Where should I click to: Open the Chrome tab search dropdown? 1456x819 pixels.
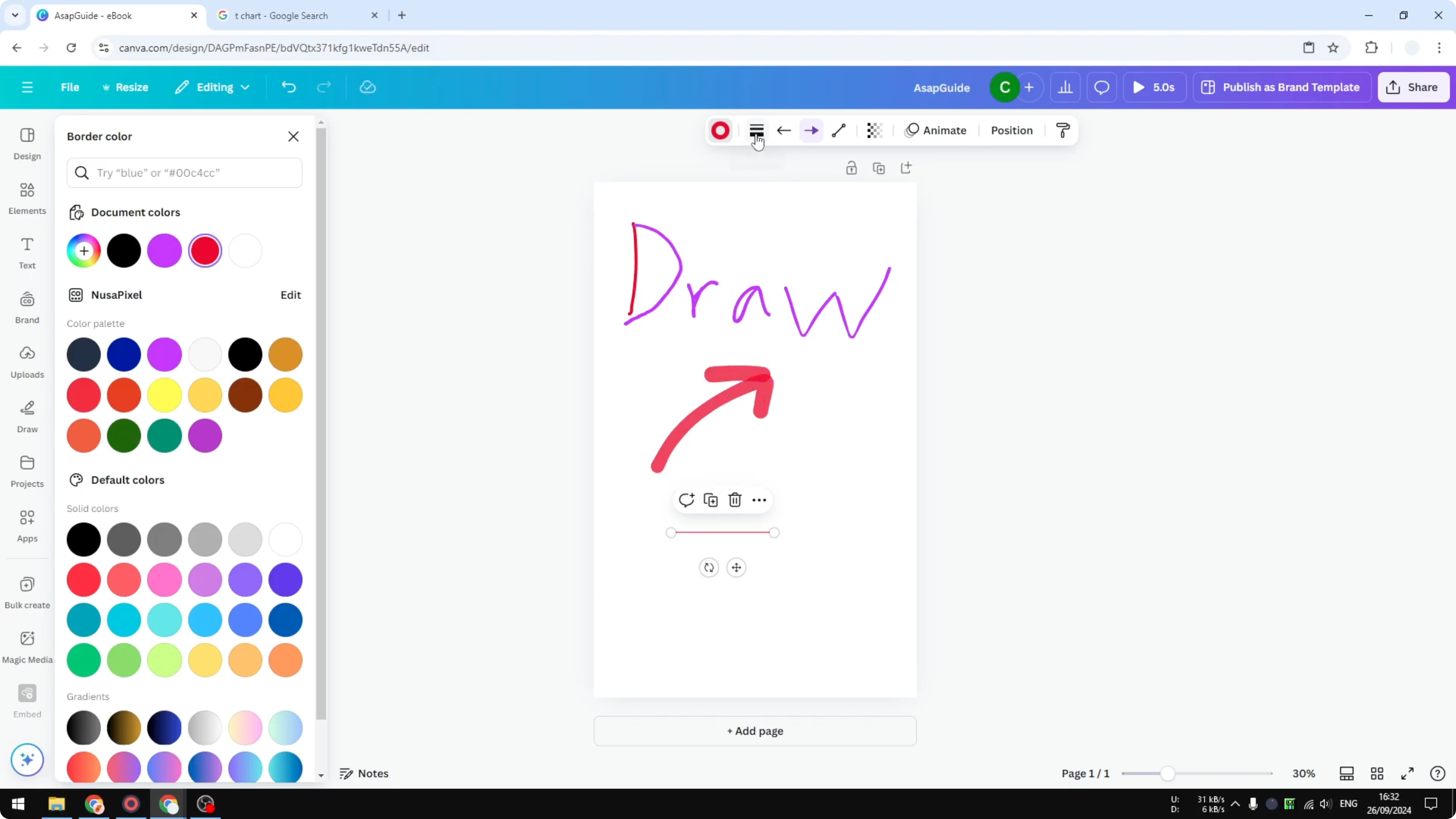pyautogui.click(x=15, y=15)
